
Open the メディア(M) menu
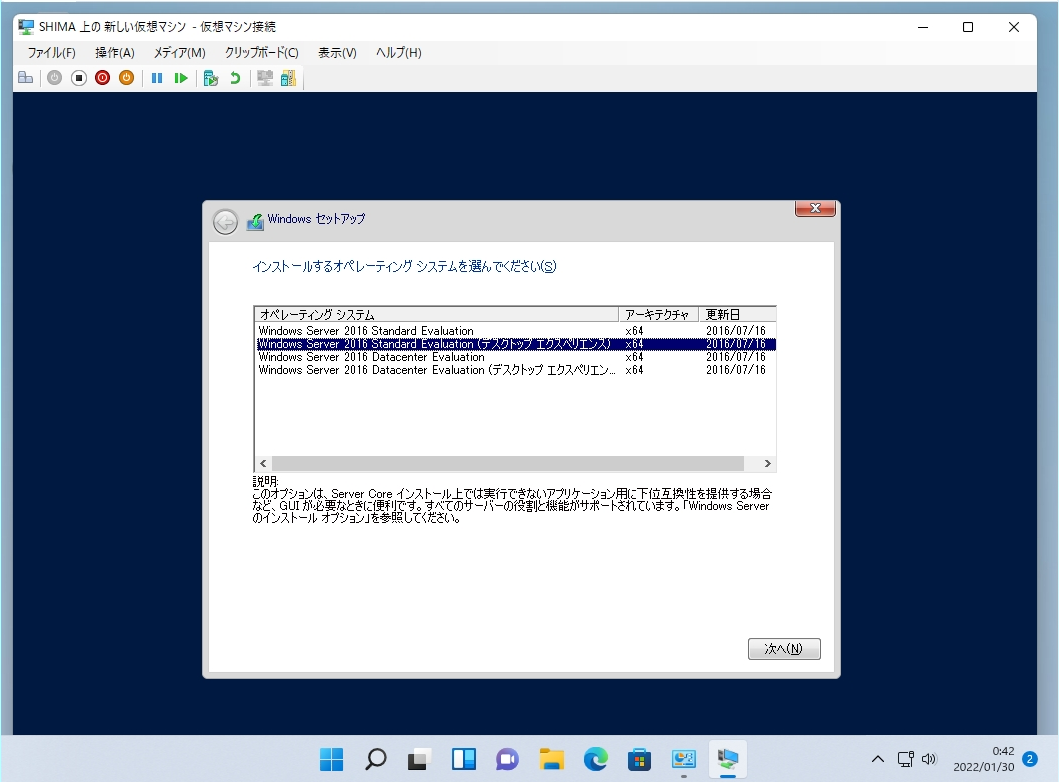click(x=180, y=53)
